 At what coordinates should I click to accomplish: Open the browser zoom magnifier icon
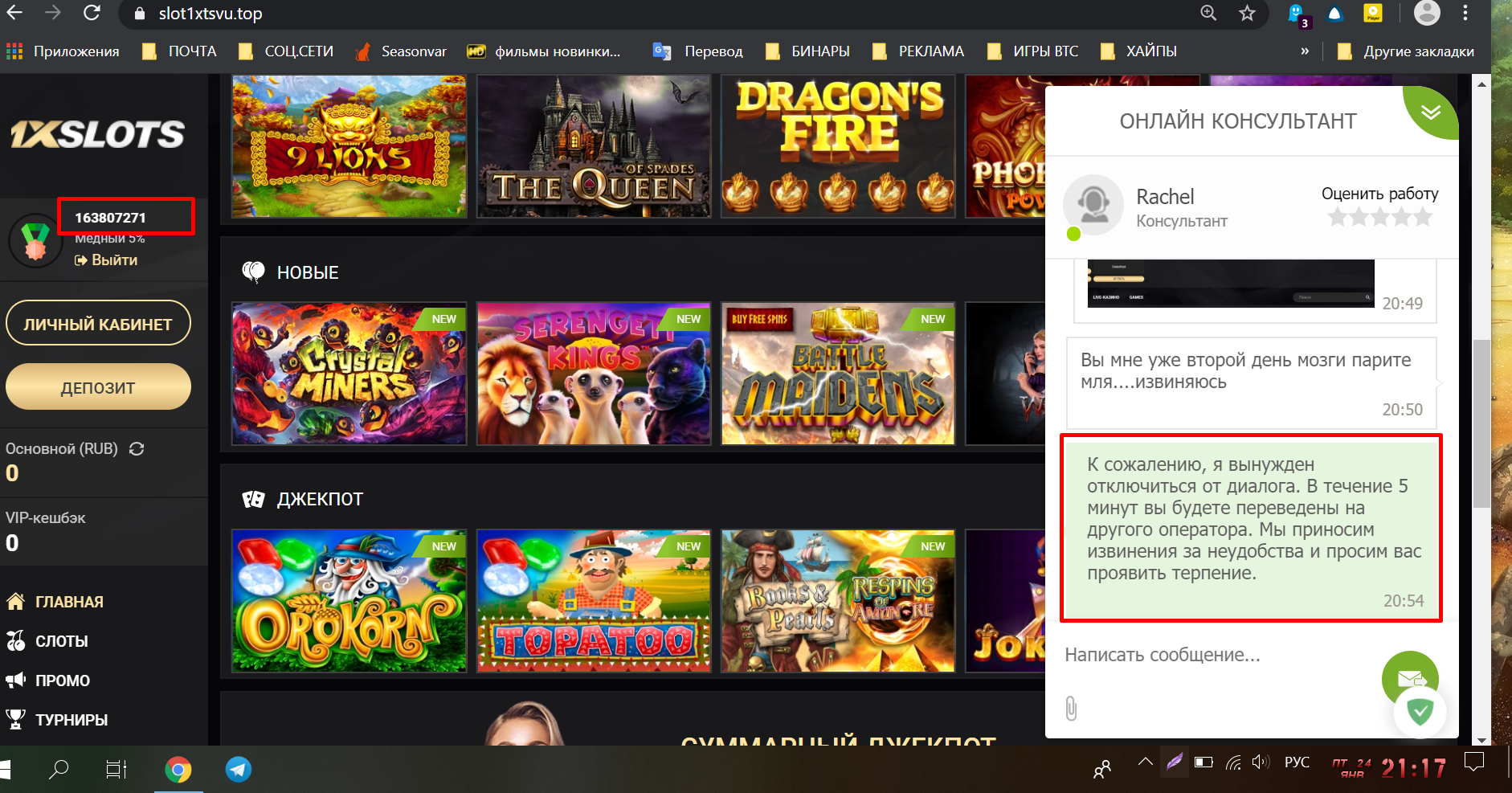point(1208,13)
